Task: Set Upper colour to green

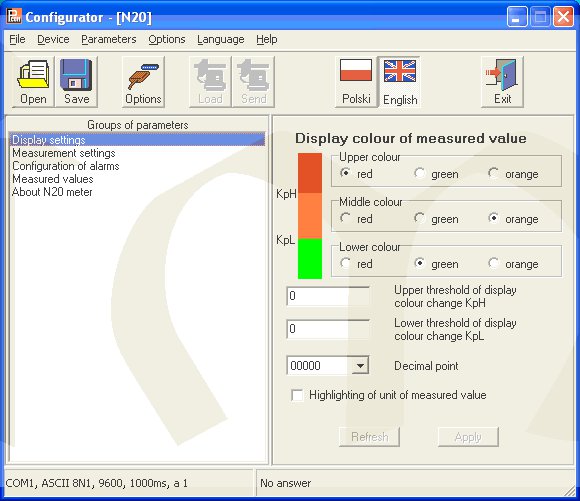Action: [419, 173]
